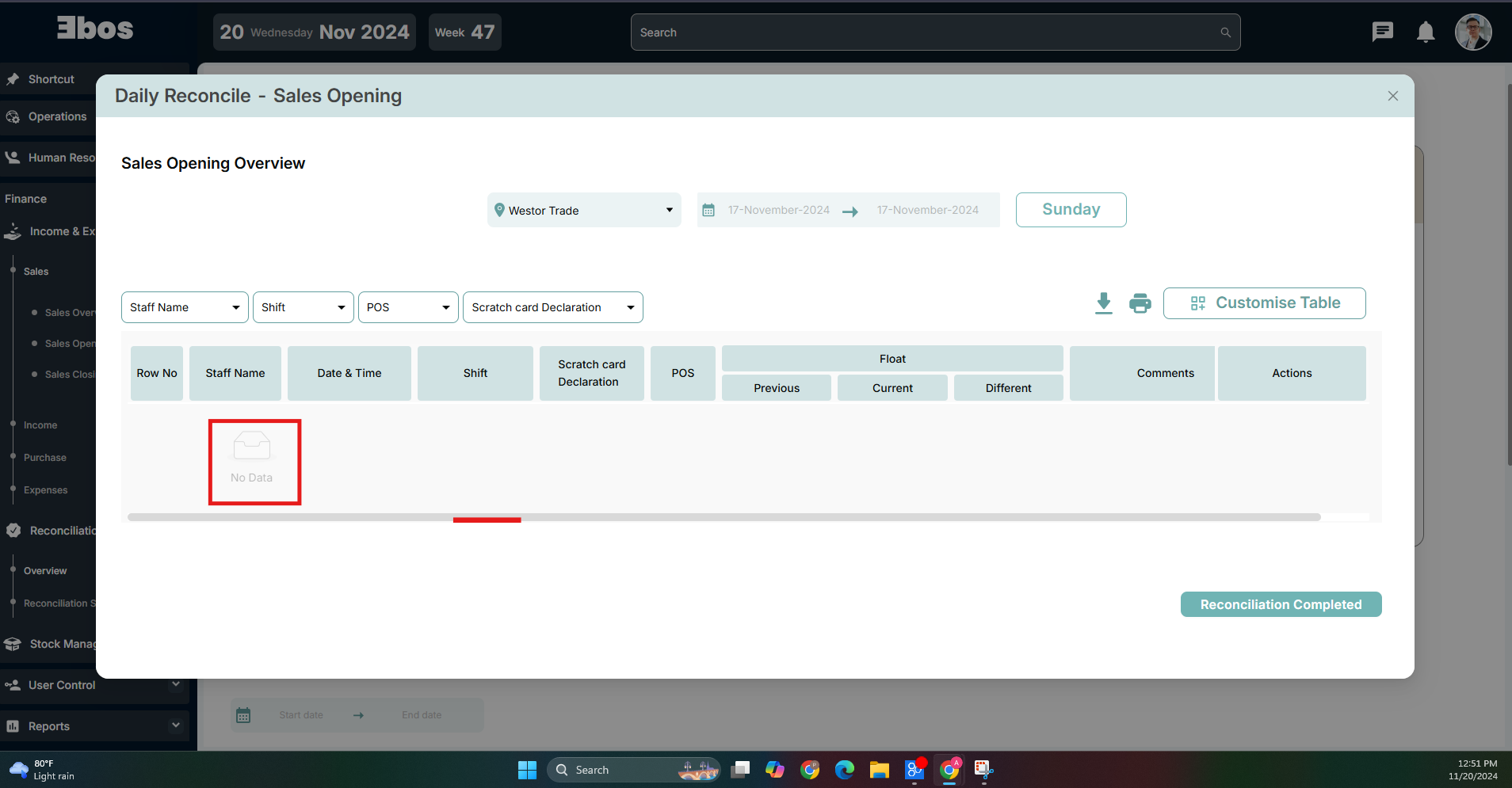Open the Scratch card Declaration dropdown

[553, 307]
